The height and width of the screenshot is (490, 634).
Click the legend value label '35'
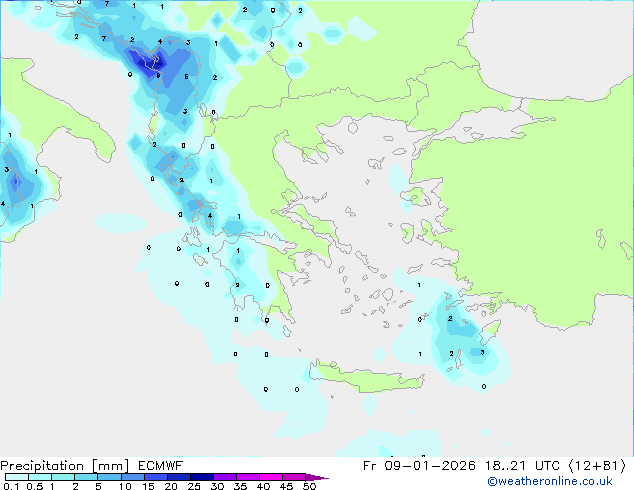tap(240, 486)
